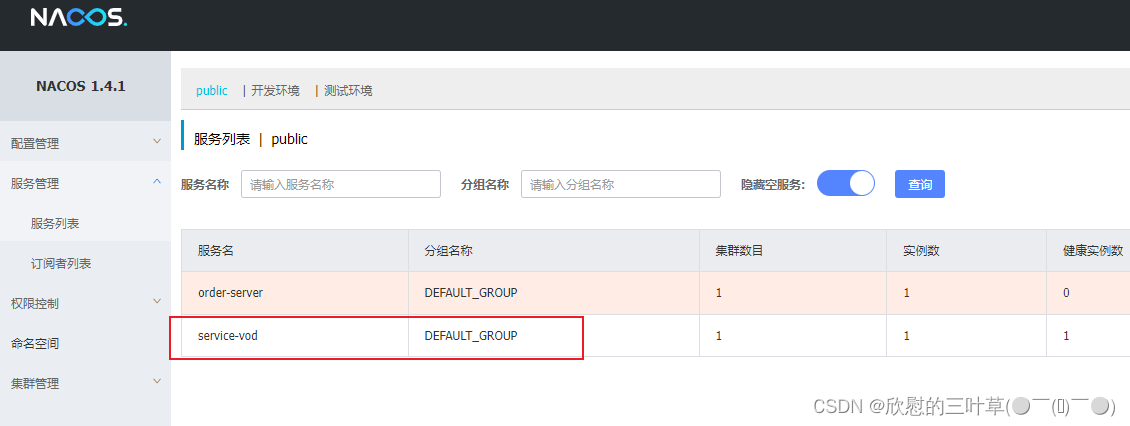
Task: Select the order-server service name
Action: coord(231,293)
